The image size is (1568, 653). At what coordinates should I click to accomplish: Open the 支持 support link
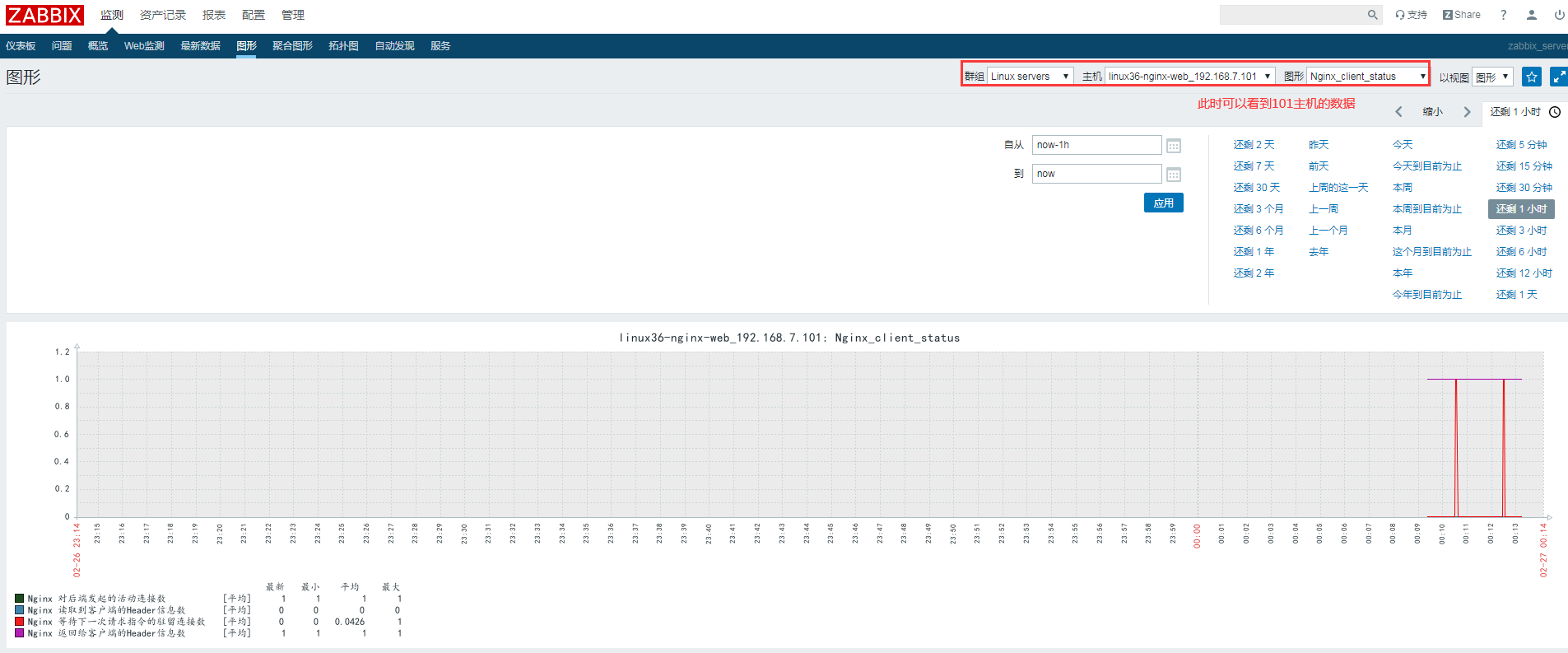[1411, 15]
